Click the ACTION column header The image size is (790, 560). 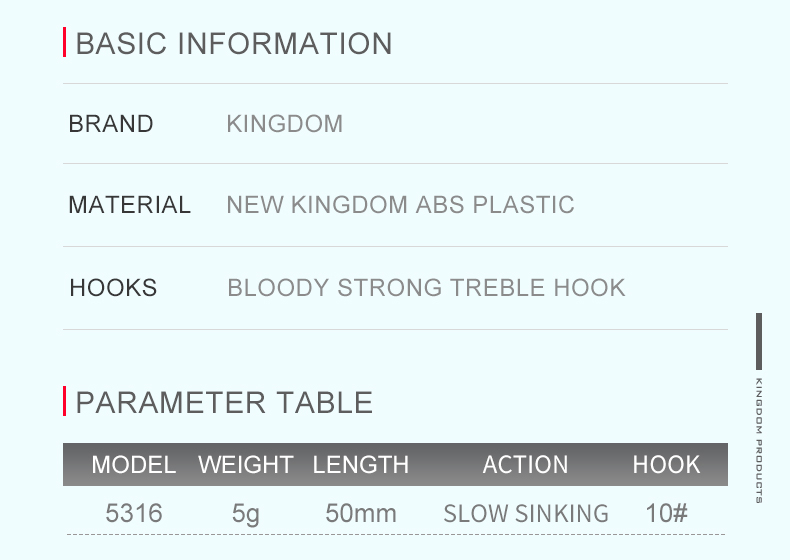point(525,464)
